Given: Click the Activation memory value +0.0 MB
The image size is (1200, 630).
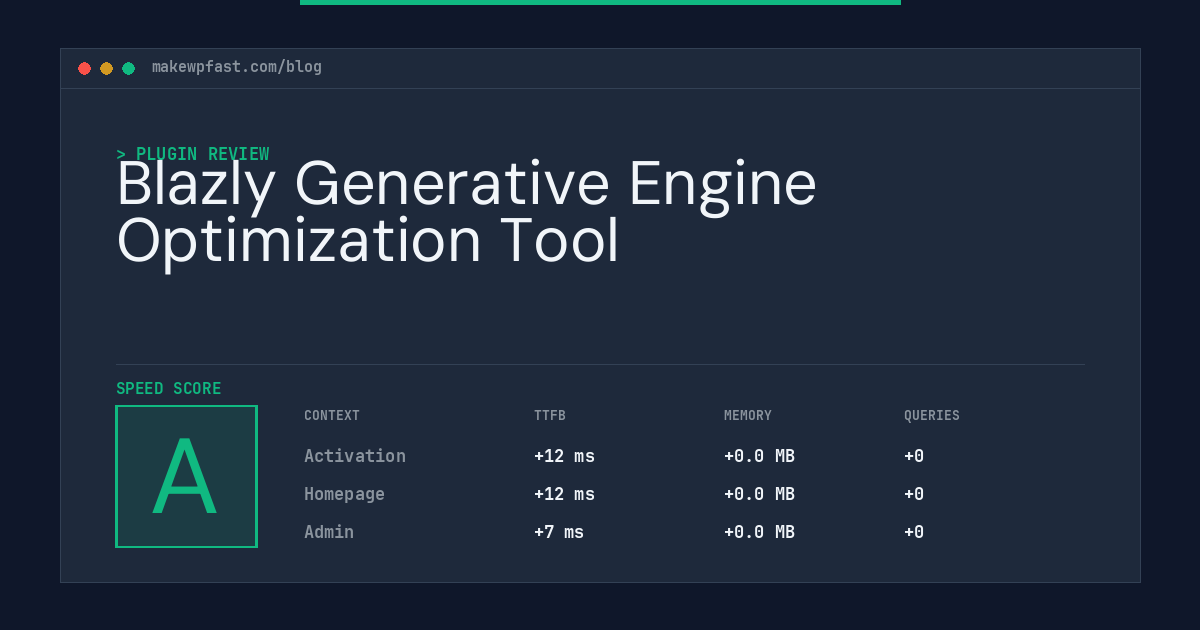Looking at the screenshot, I should [x=759, y=456].
